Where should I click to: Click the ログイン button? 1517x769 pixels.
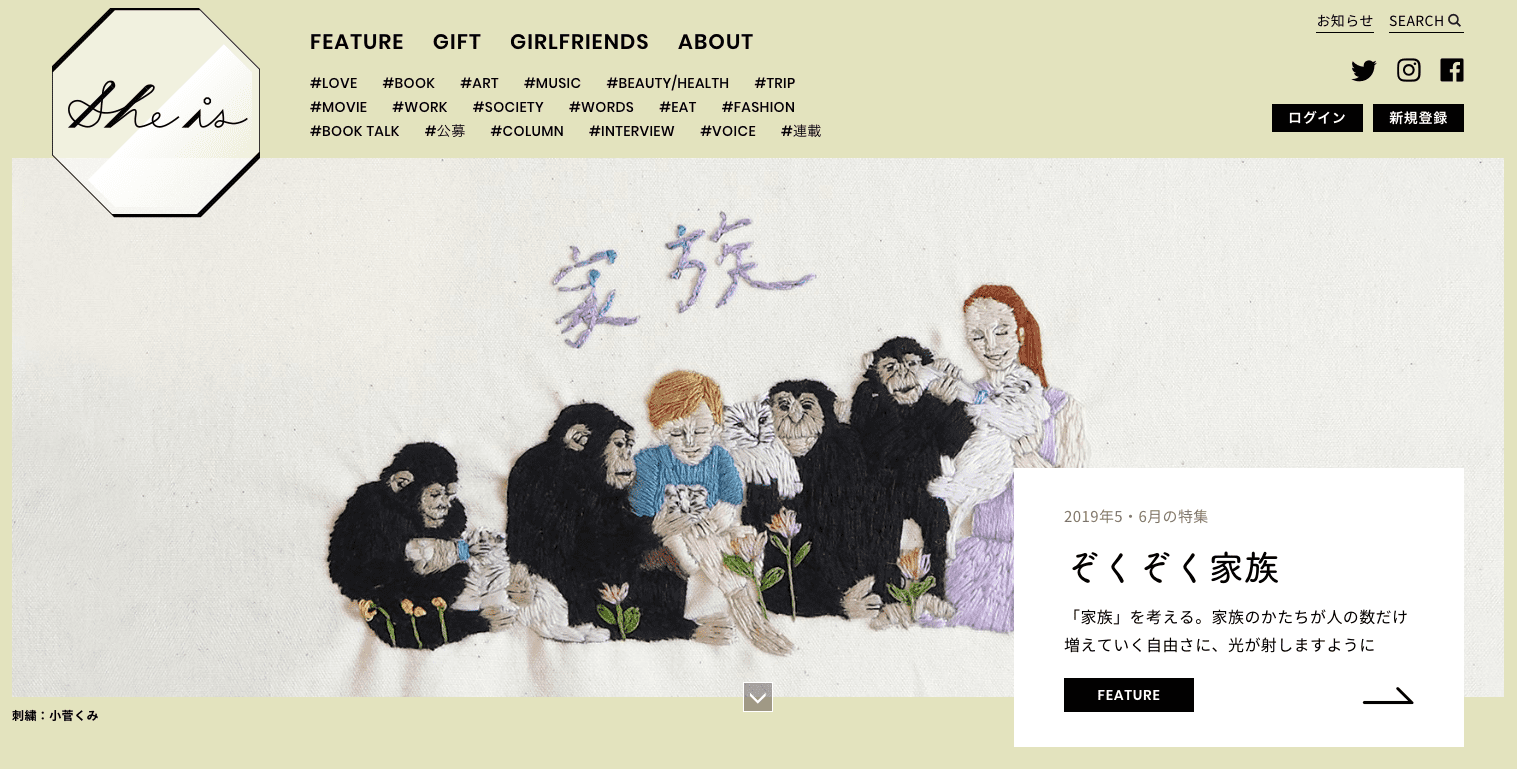1317,118
